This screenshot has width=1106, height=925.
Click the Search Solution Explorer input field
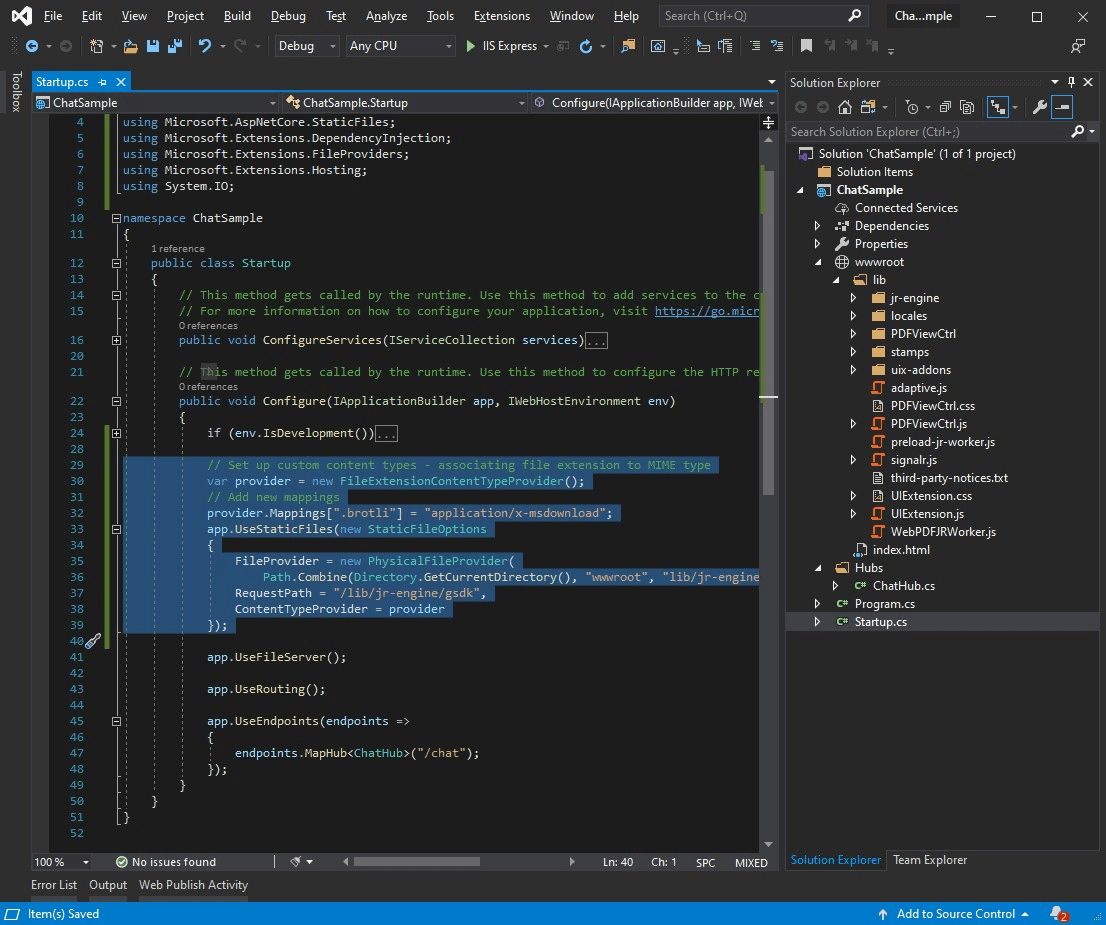(x=928, y=132)
